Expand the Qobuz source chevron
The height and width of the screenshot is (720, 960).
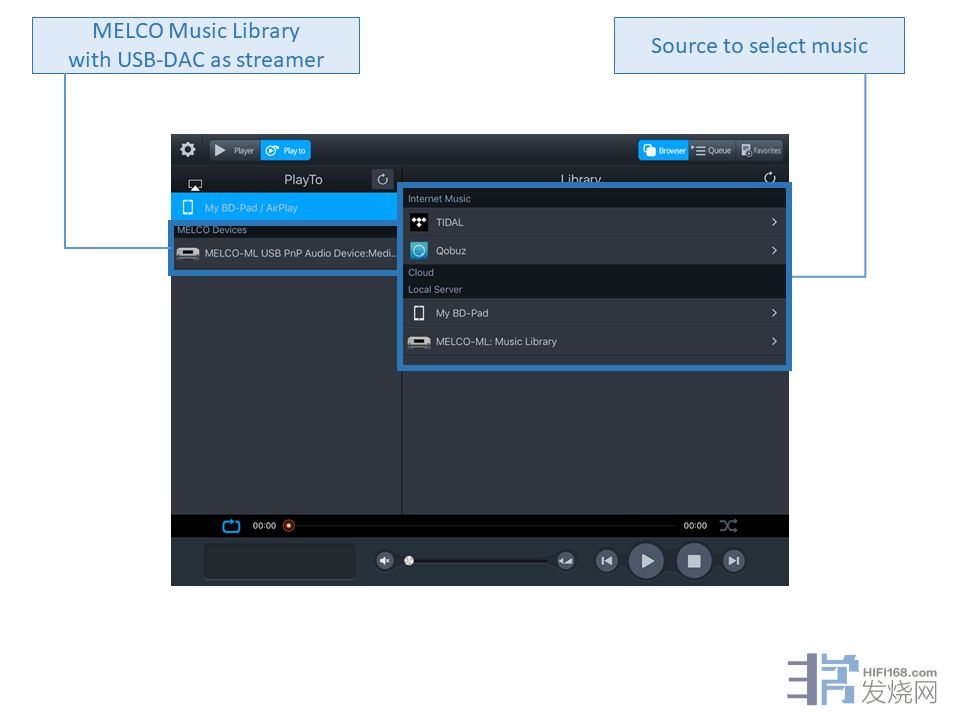(x=774, y=251)
